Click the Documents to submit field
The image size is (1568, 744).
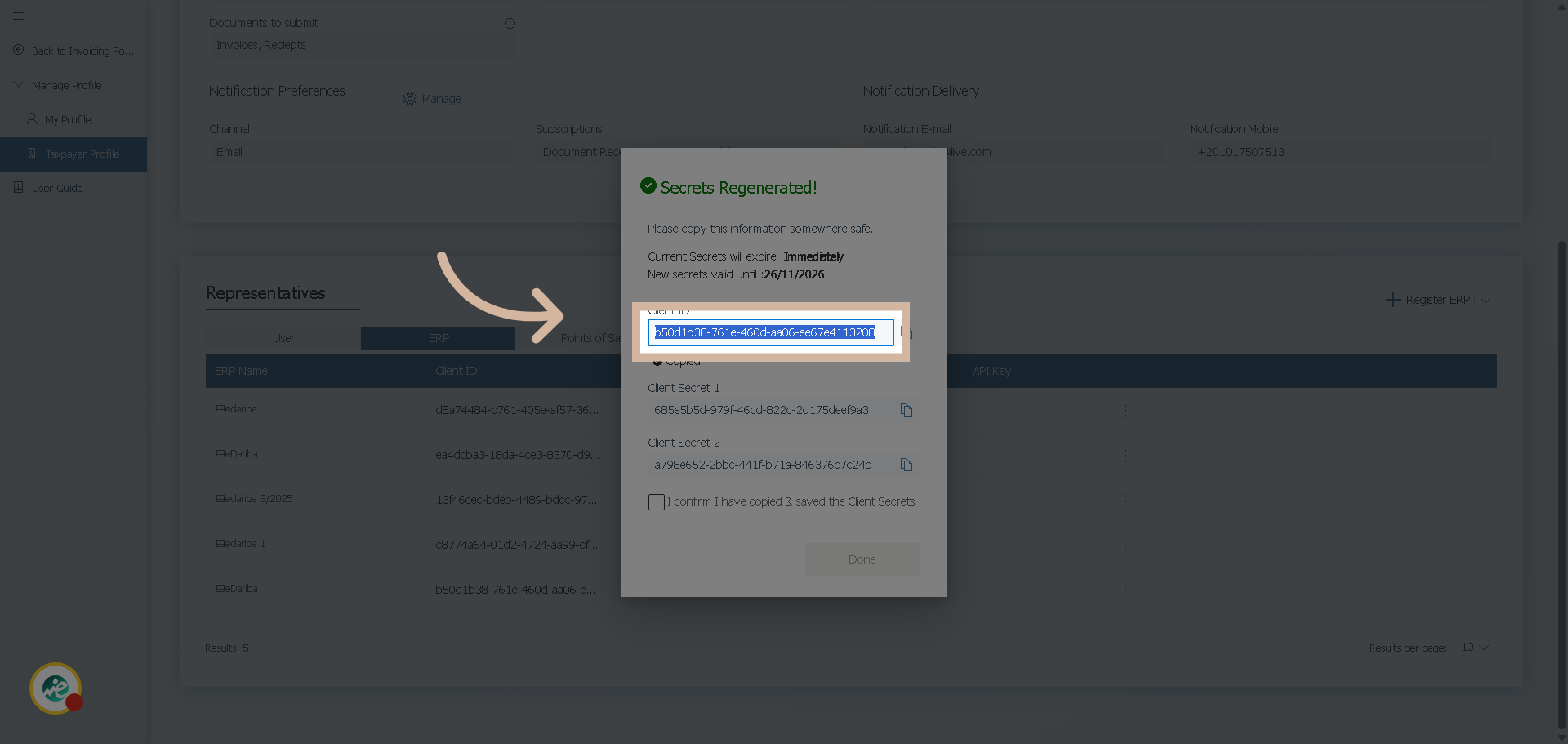[362, 45]
